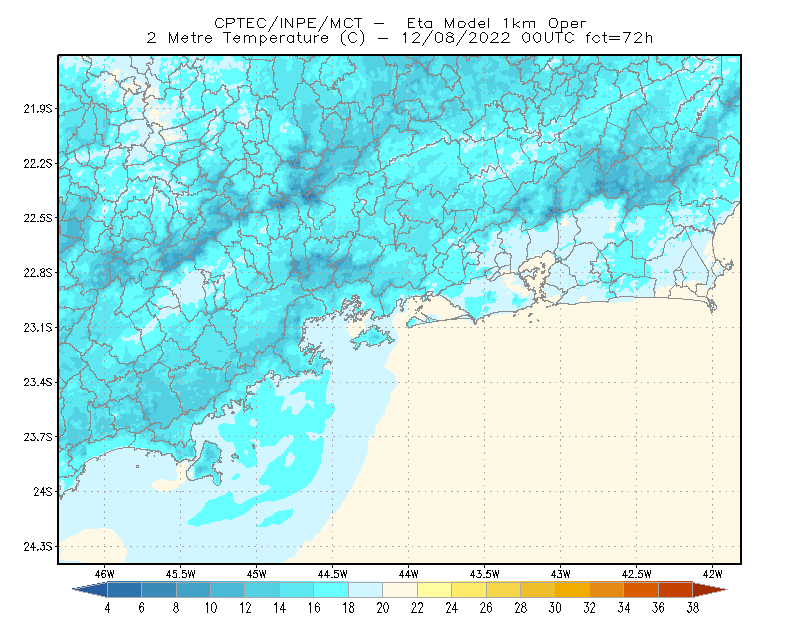The image size is (800, 618).
Task: Click the left blue arrow of colorbar
Action: click(x=90, y=590)
